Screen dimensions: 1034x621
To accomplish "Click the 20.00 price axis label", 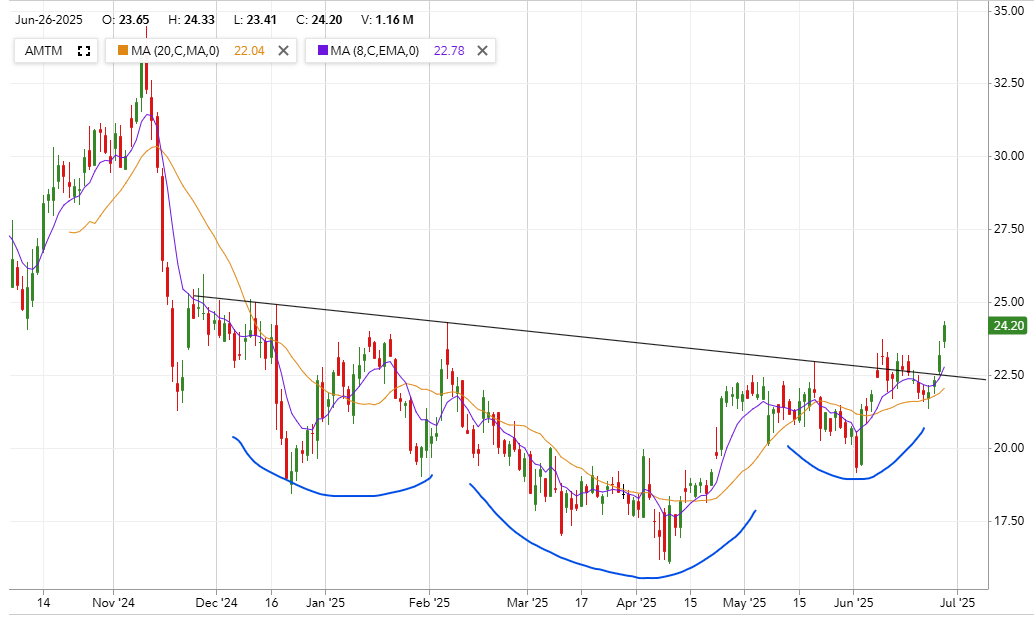I will coord(1009,448).
